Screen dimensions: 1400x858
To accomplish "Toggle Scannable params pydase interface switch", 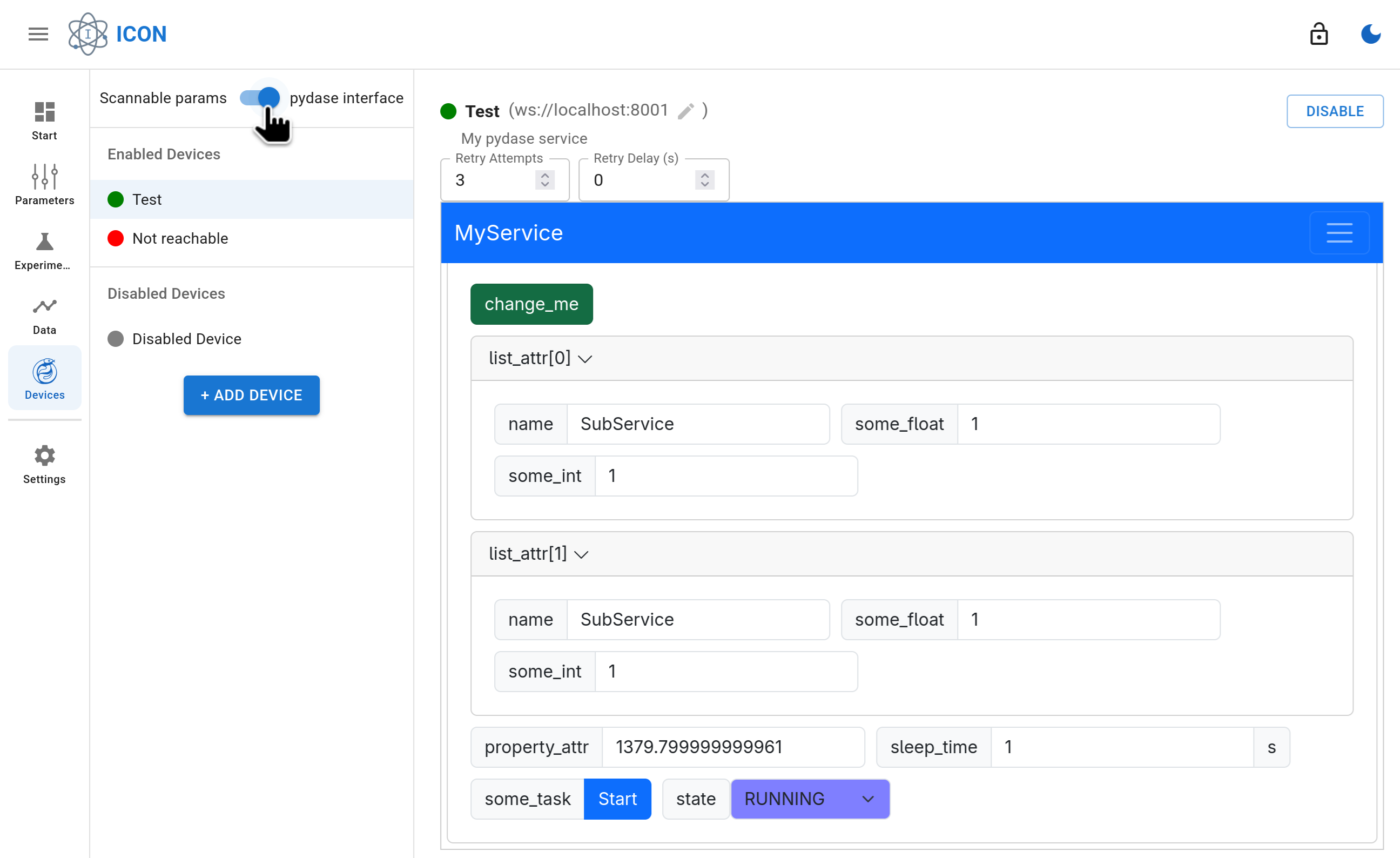I will (260, 98).
